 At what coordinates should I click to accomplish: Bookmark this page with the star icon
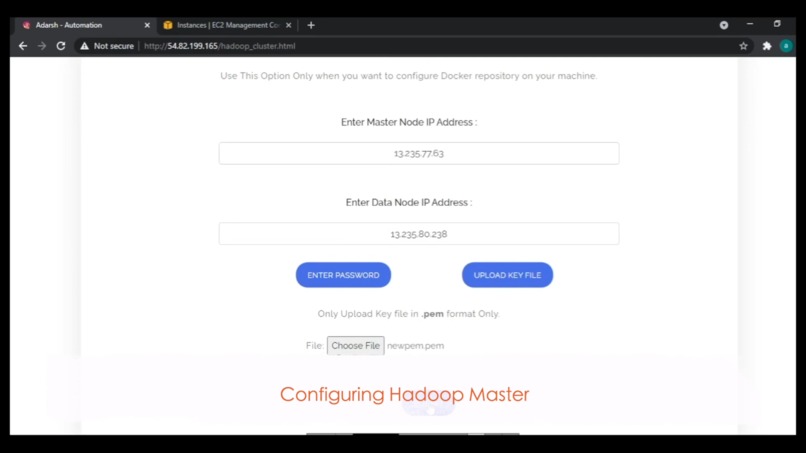click(x=743, y=46)
